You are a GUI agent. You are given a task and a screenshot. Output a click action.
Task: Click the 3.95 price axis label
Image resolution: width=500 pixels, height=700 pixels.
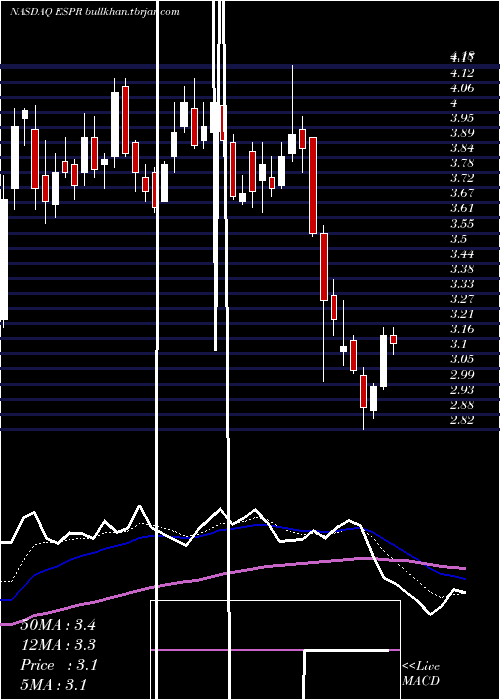click(x=462, y=118)
